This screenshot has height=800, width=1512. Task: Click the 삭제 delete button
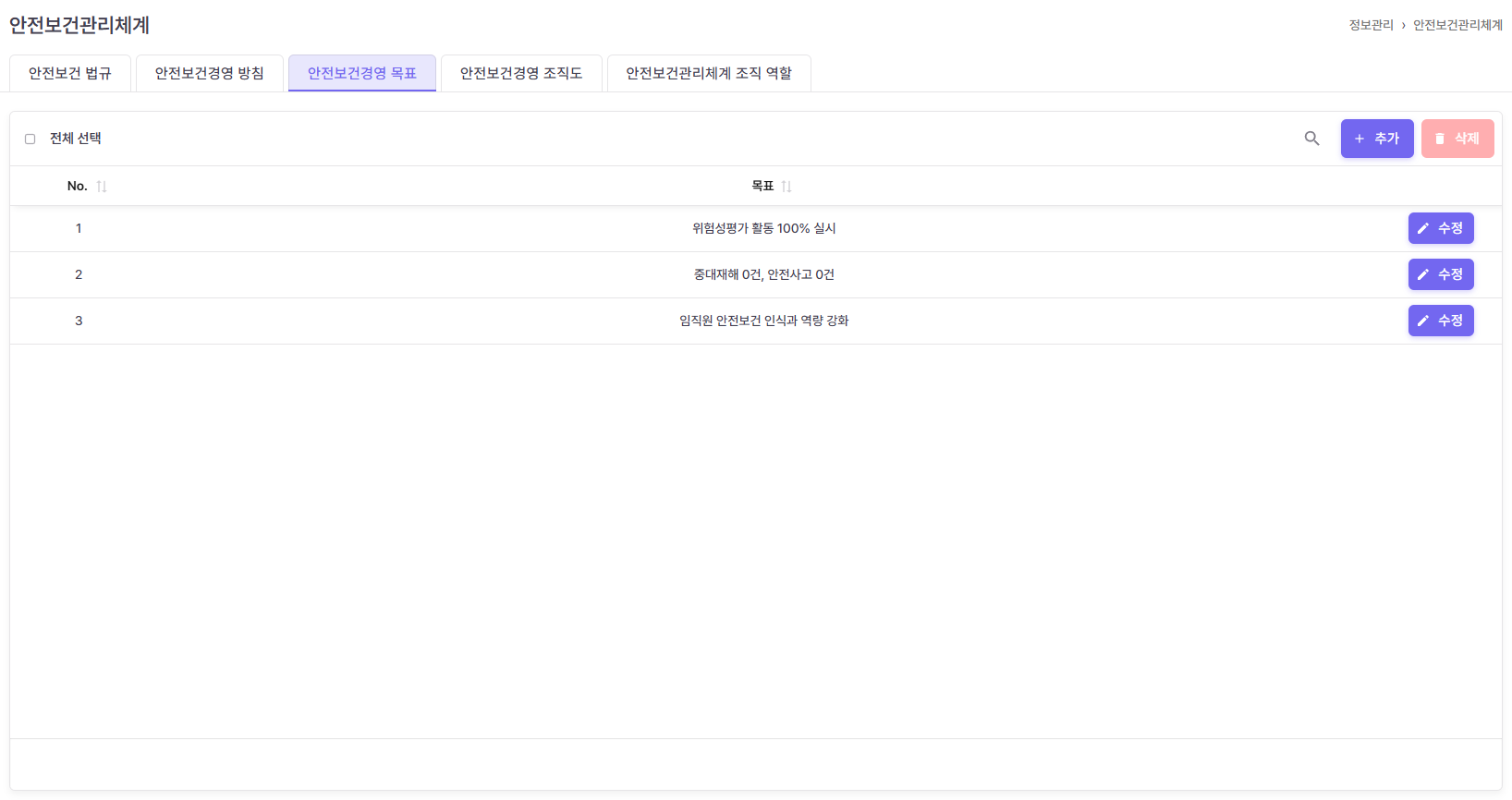pyautogui.click(x=1457, y=139)
